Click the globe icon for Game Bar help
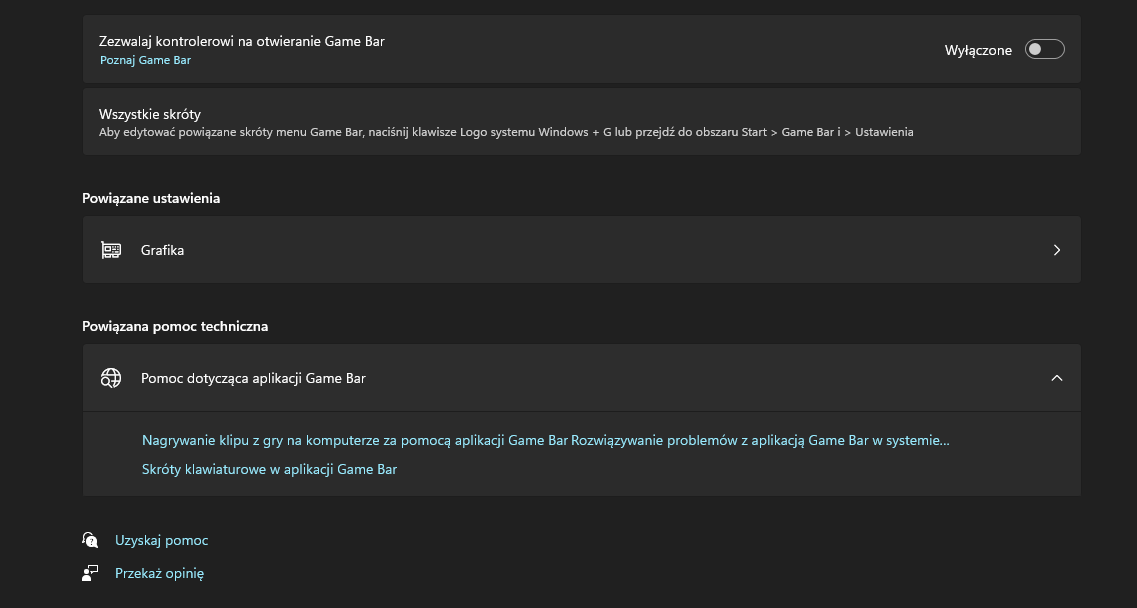The height and width of the screenshot is (608, 1137). (x=111, y=378)
